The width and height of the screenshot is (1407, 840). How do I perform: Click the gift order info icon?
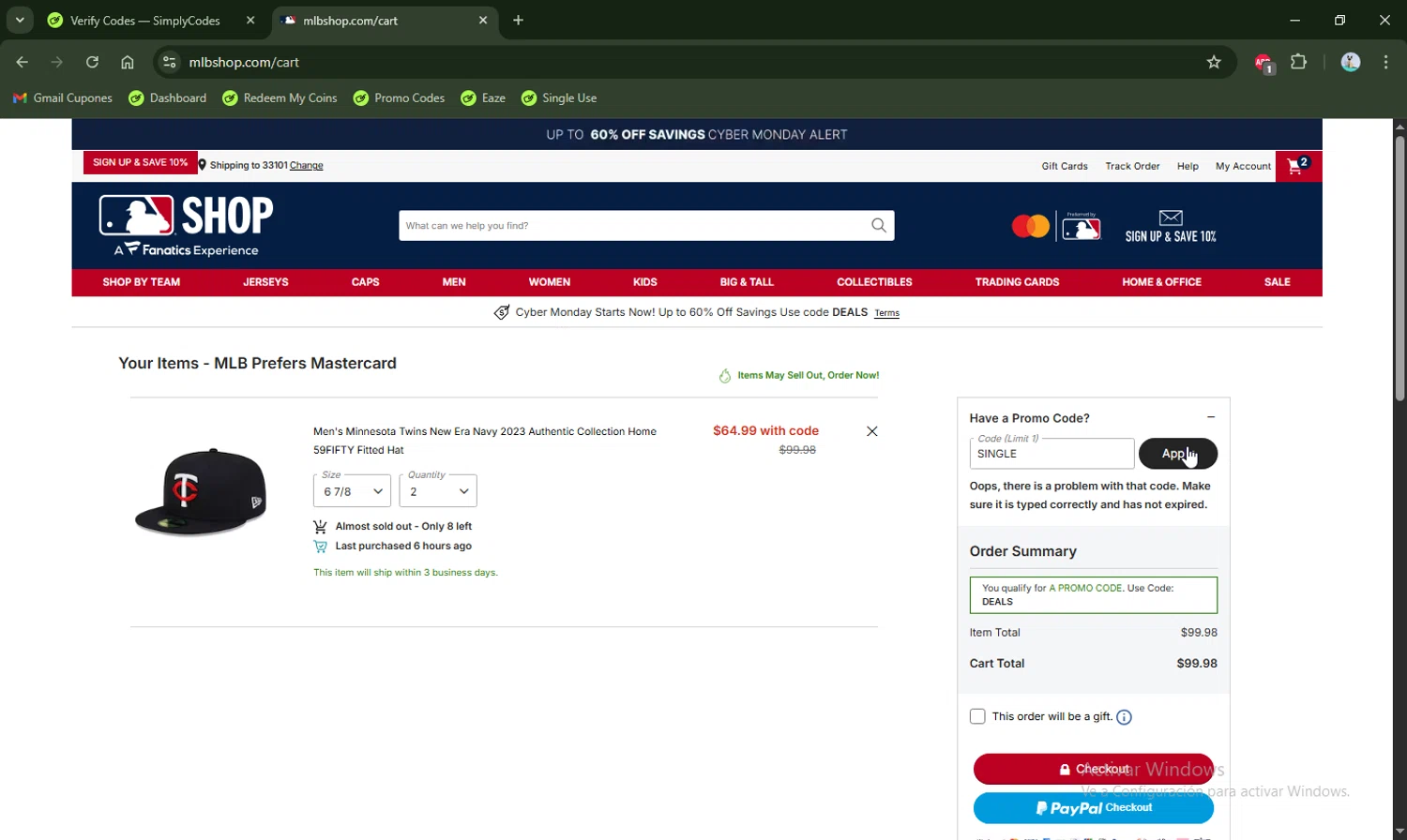[x=1124, y=717]
